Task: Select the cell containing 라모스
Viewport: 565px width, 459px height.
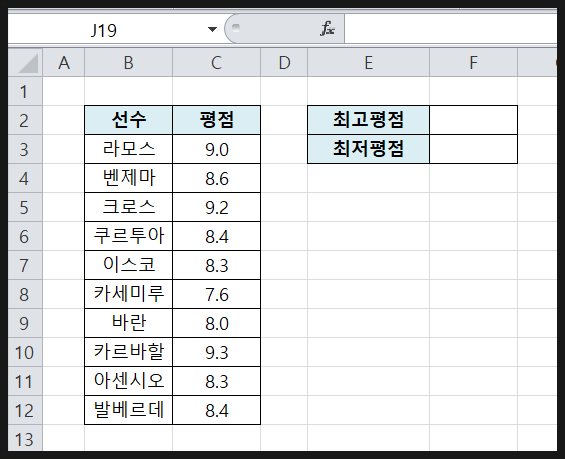Action: (x=129, y=149)
